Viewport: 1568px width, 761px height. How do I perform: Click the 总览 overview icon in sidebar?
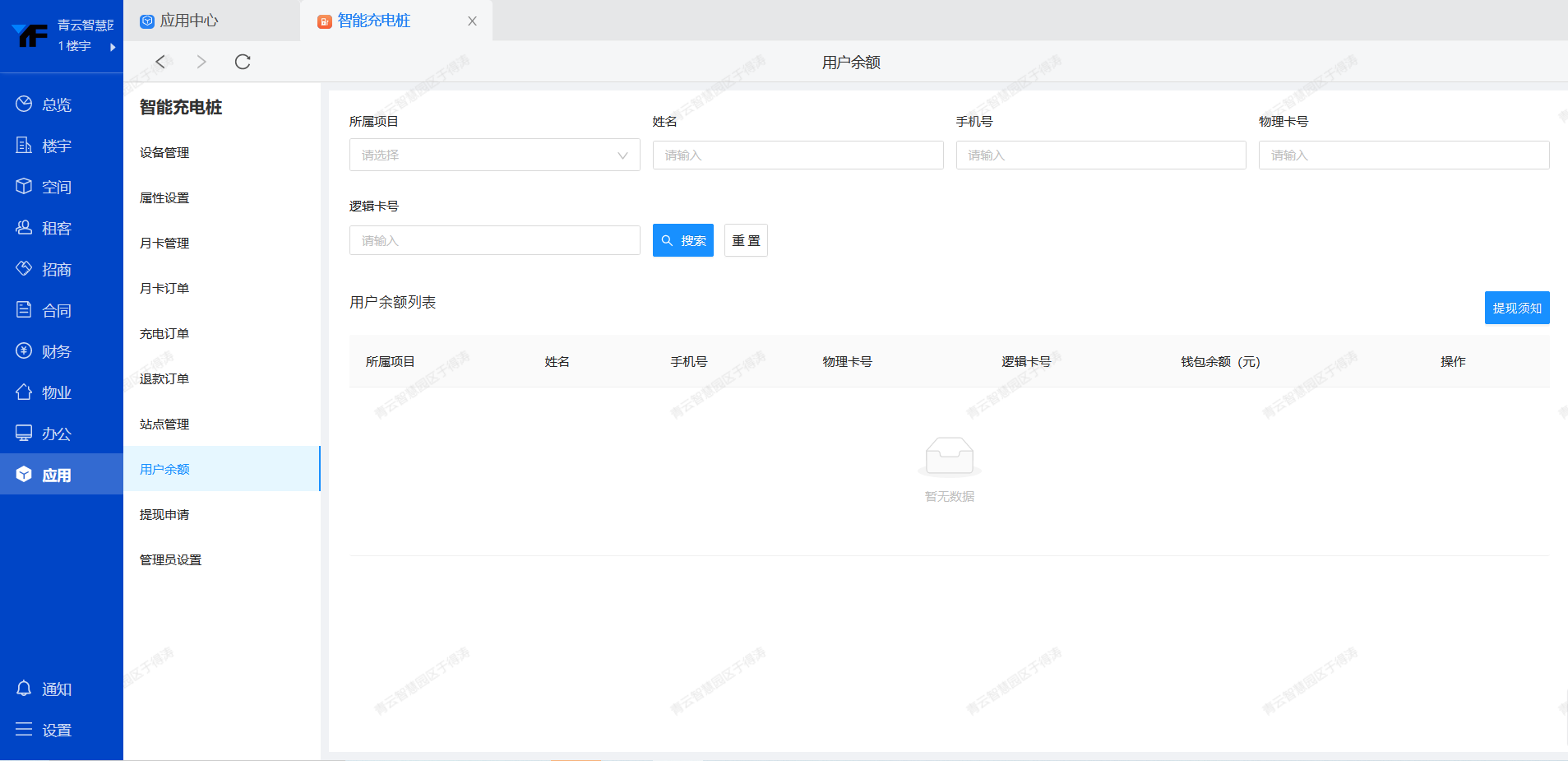[x=24, y=104]
